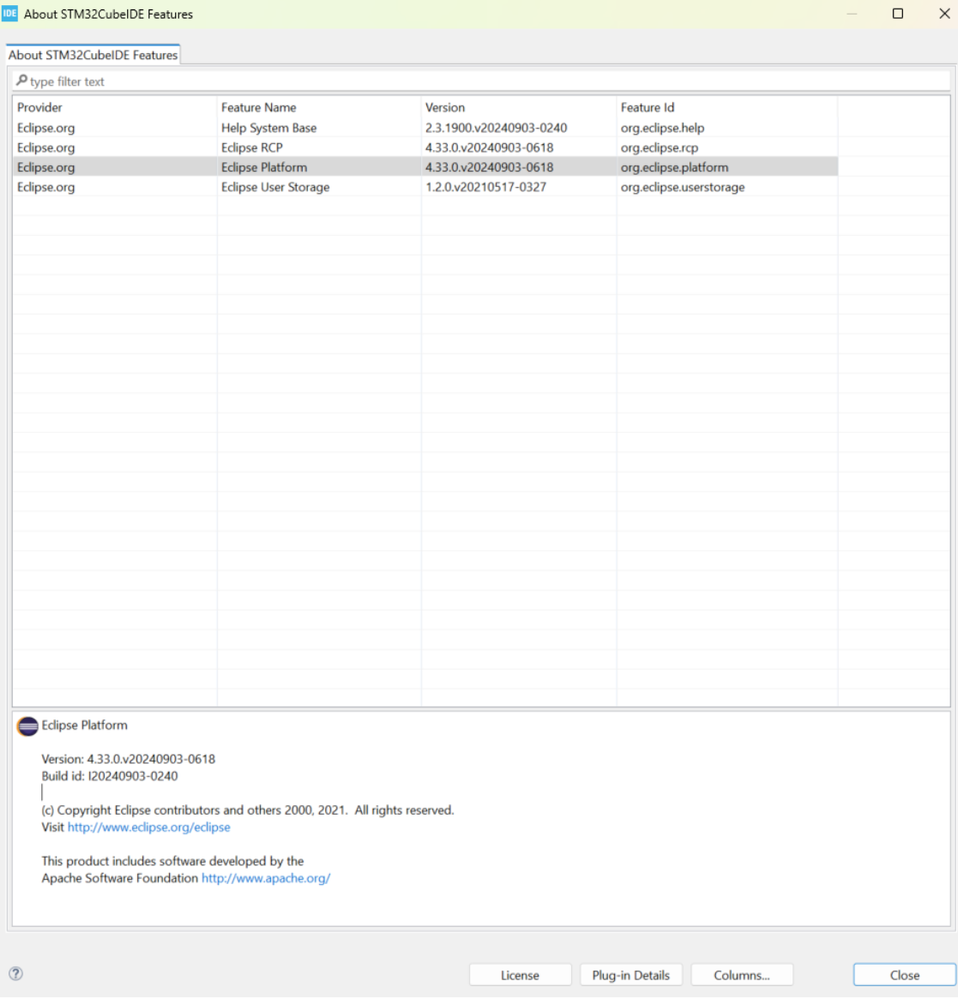Click the Version 4.33.0 details text line
This screenshot has height=999, width=958.
click(128, 759)
